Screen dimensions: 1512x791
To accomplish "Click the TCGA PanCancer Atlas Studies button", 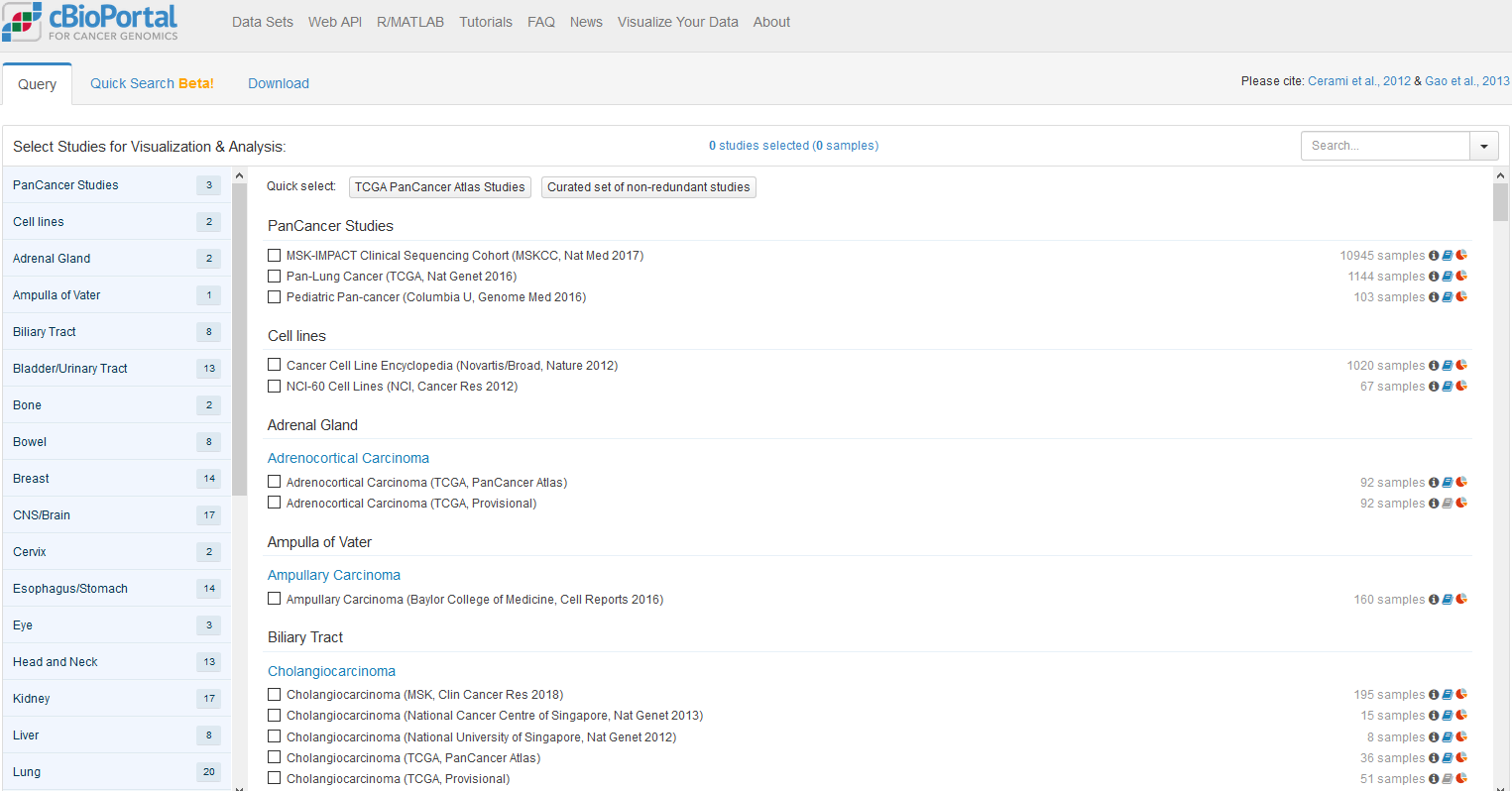I will pyautogui.click(x=439, y=187).
